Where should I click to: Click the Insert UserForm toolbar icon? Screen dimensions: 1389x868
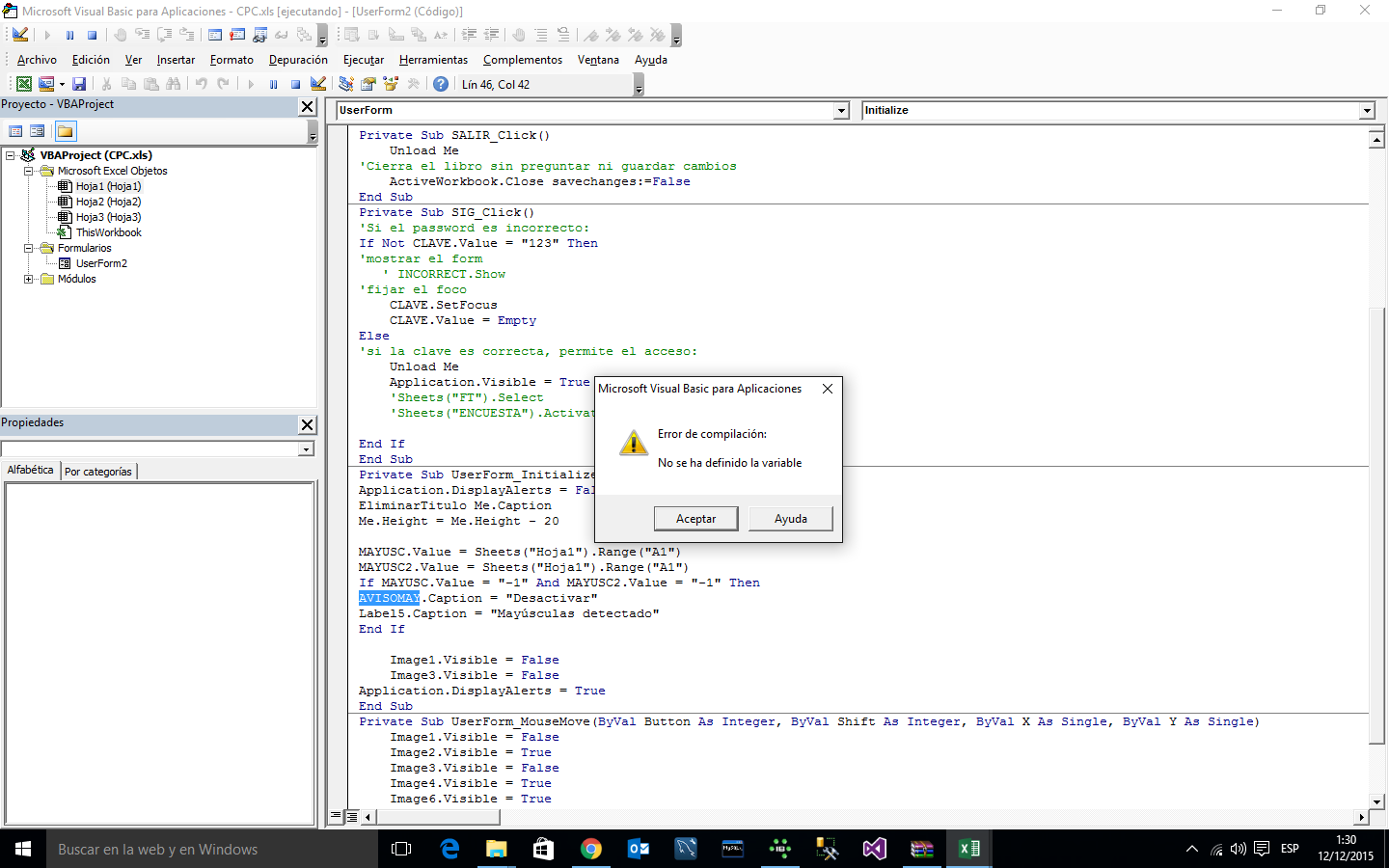click(x=45, y=84)
